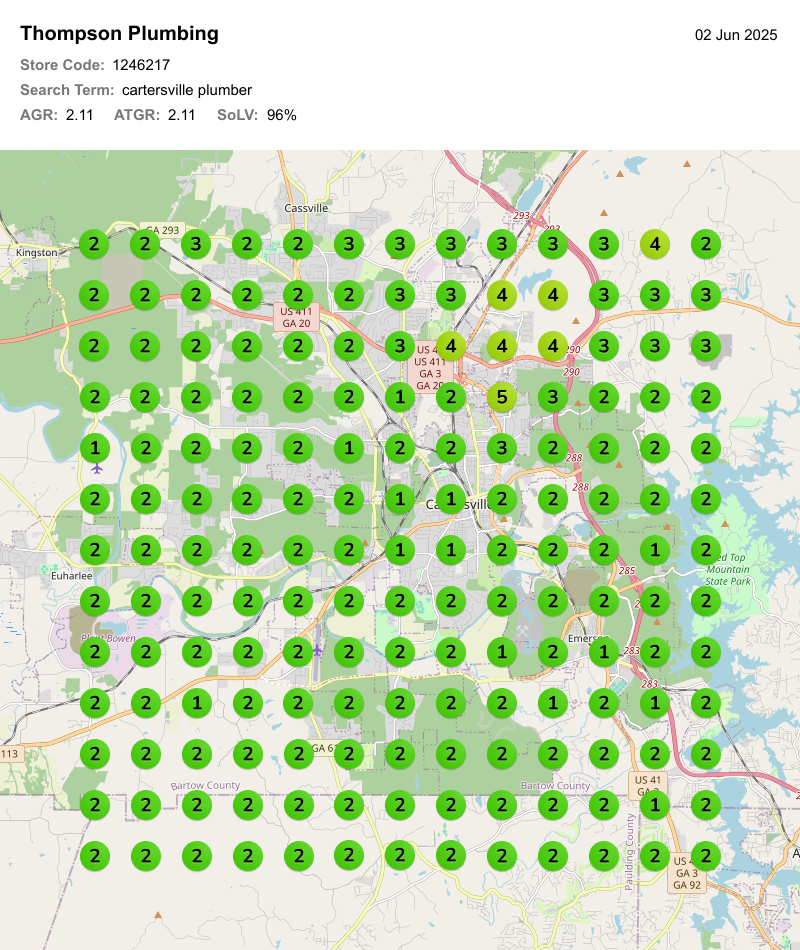
Task: Click airport icon below leftmost rank 1 marker
Action: coord(96,468)
